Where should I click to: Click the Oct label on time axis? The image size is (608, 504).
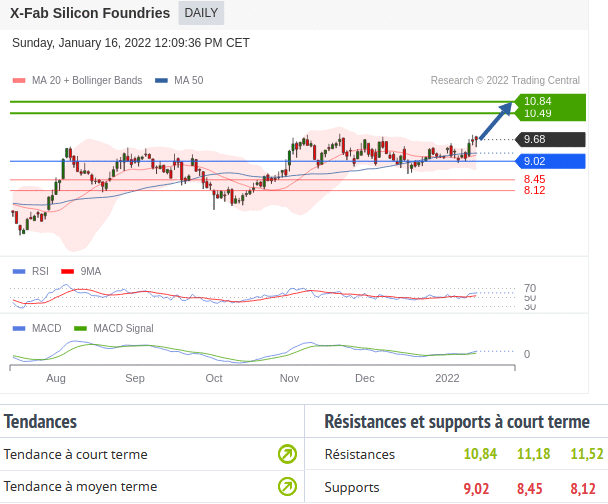(x=214, y=378)
